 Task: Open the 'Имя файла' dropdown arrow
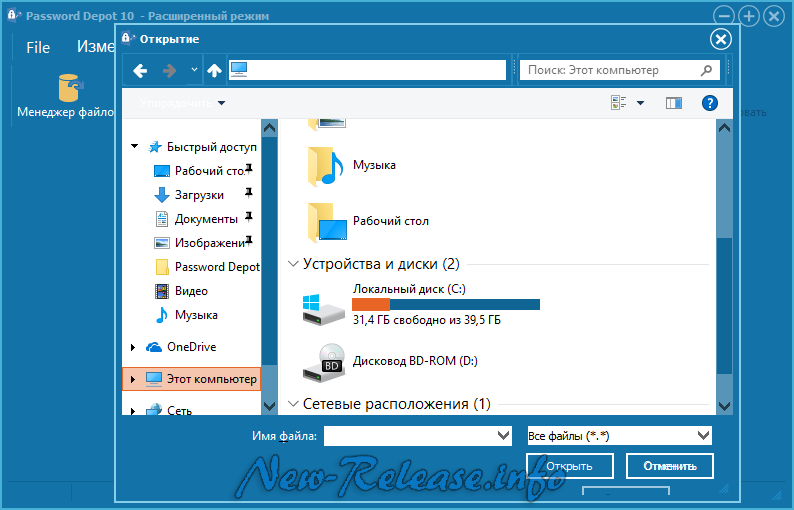503,436
